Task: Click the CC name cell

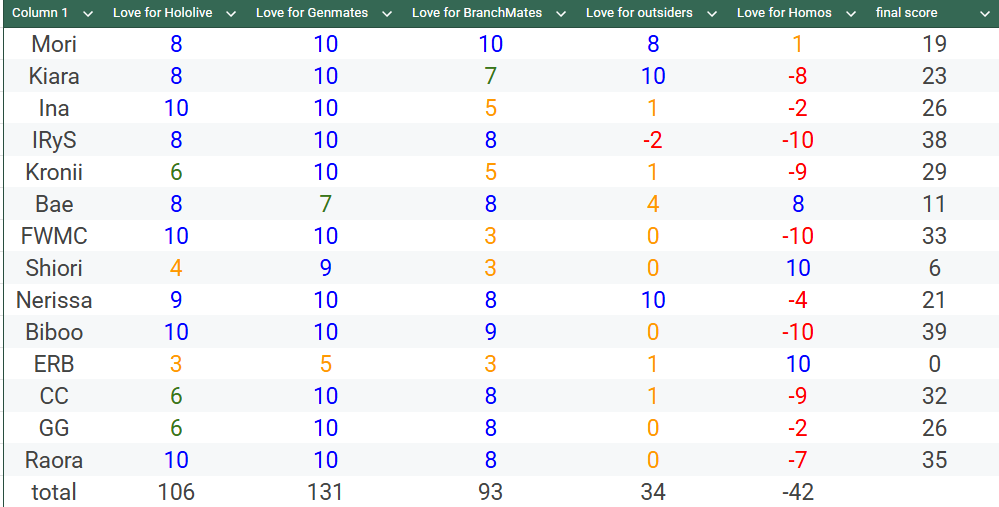Action: tap(54, 396)
